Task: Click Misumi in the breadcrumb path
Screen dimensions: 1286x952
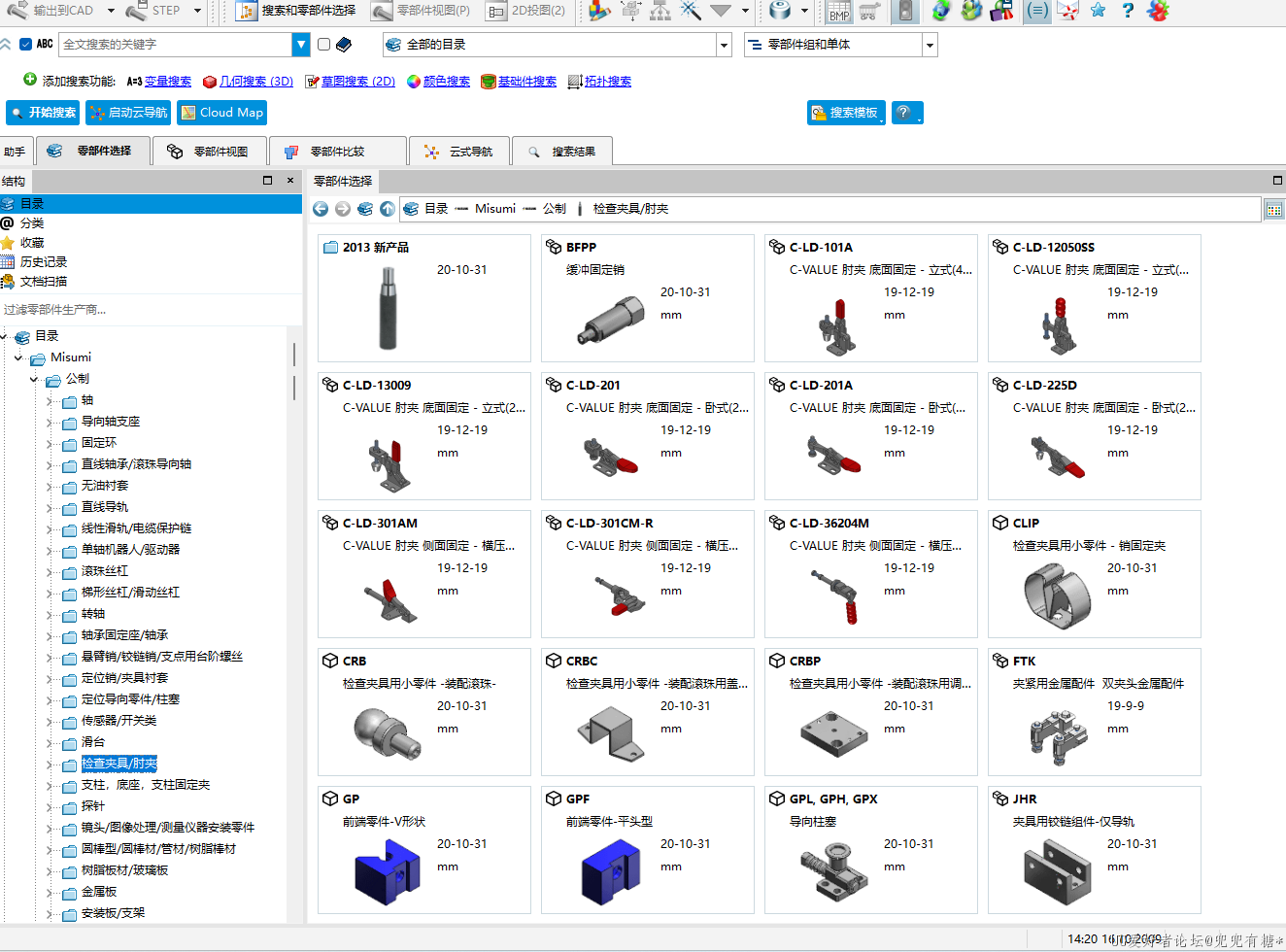Action: pos(495,209)
